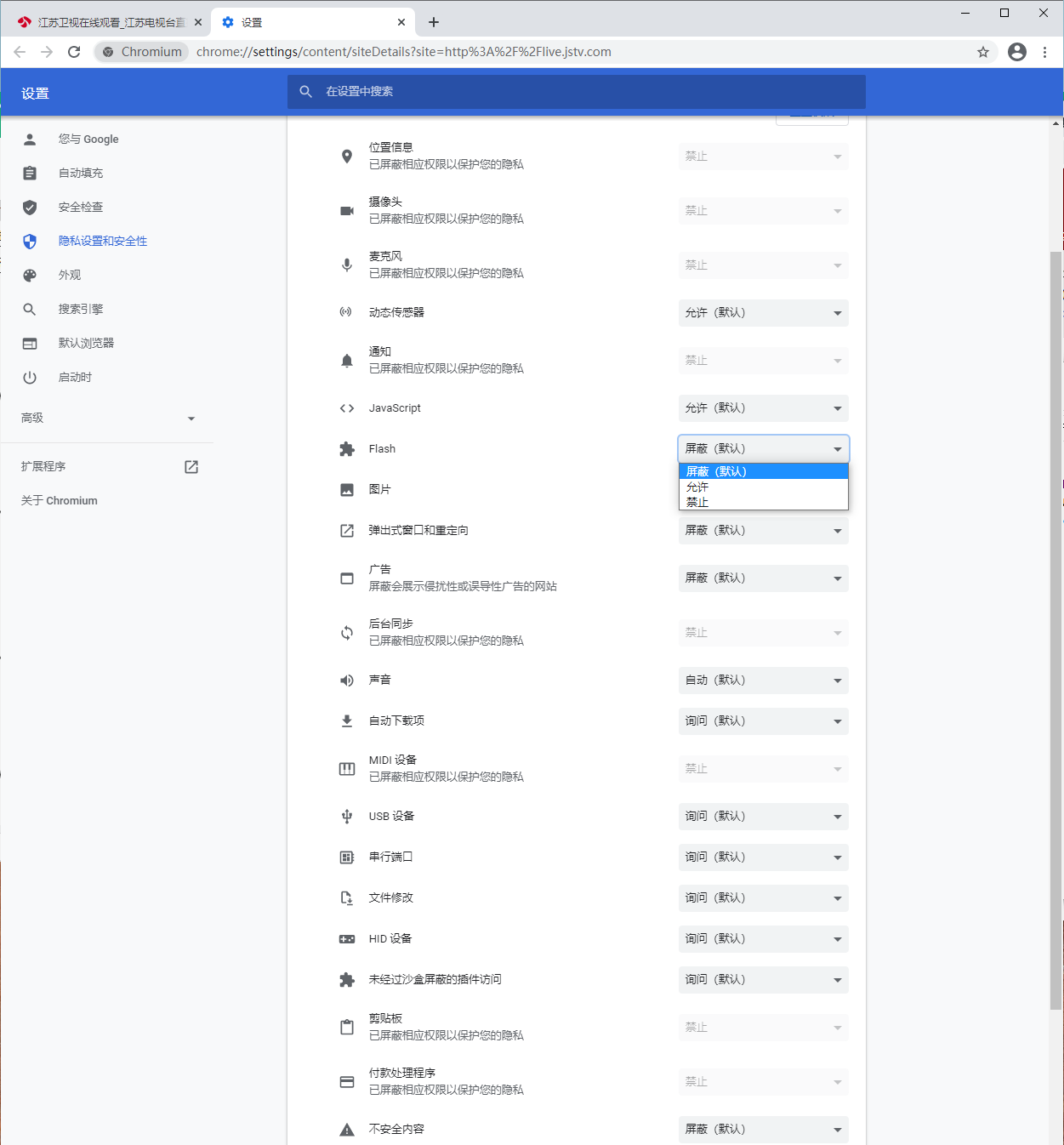Click the camera icon beside 摄像头
This screenshot has width=1064, height=1145.
click(x=347, y=211)
